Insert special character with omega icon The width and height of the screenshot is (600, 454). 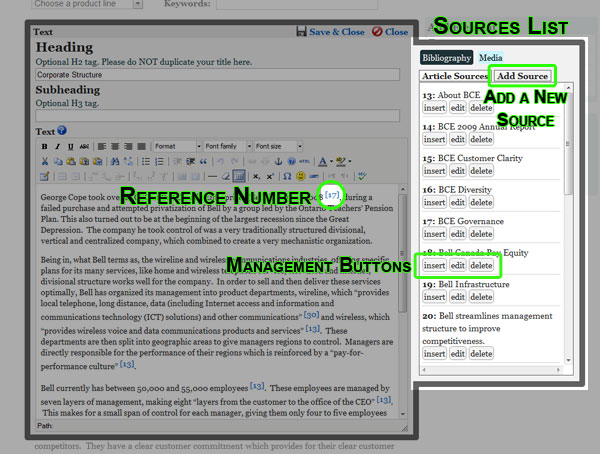click(287, 176)
